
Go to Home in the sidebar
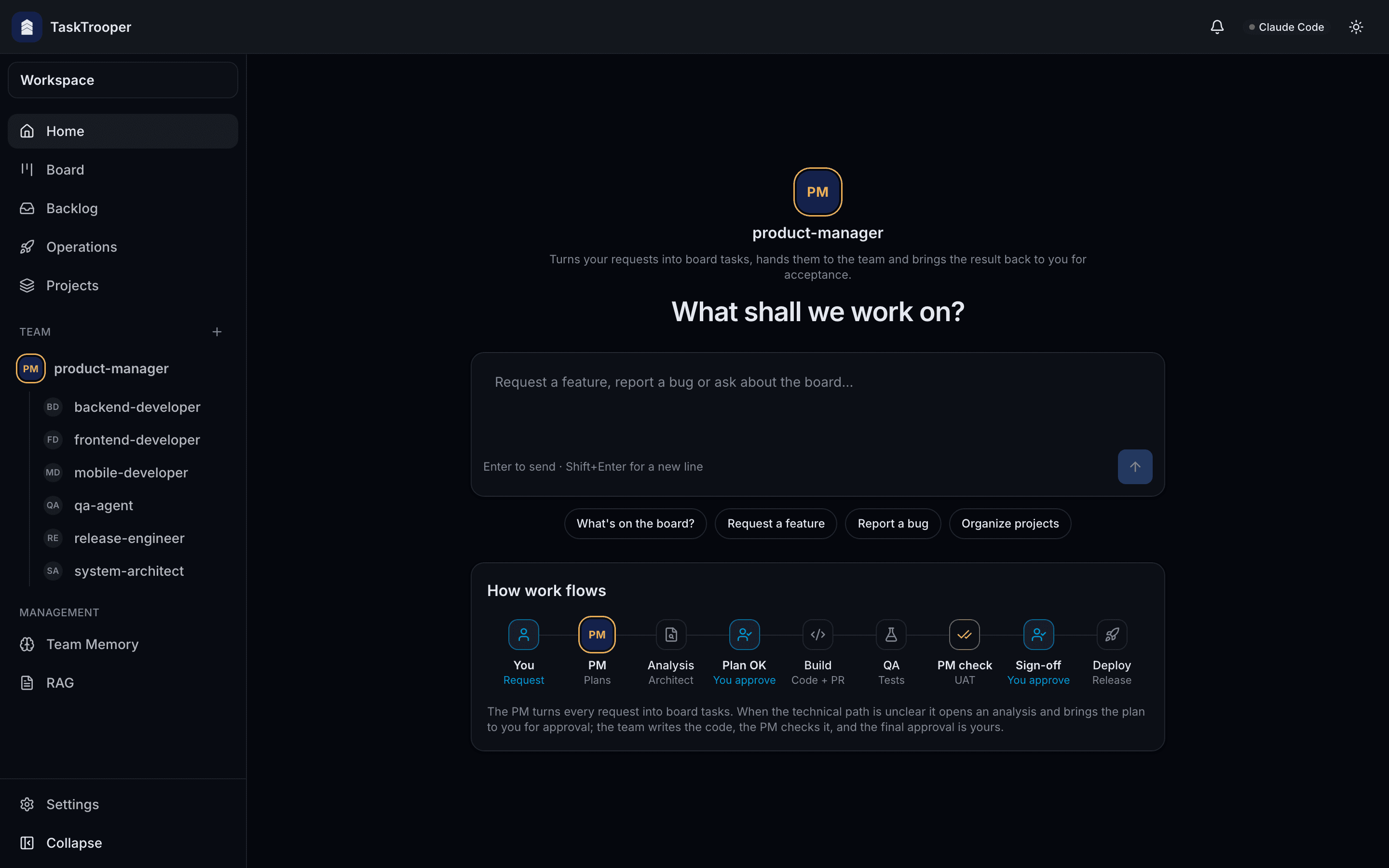123,131
